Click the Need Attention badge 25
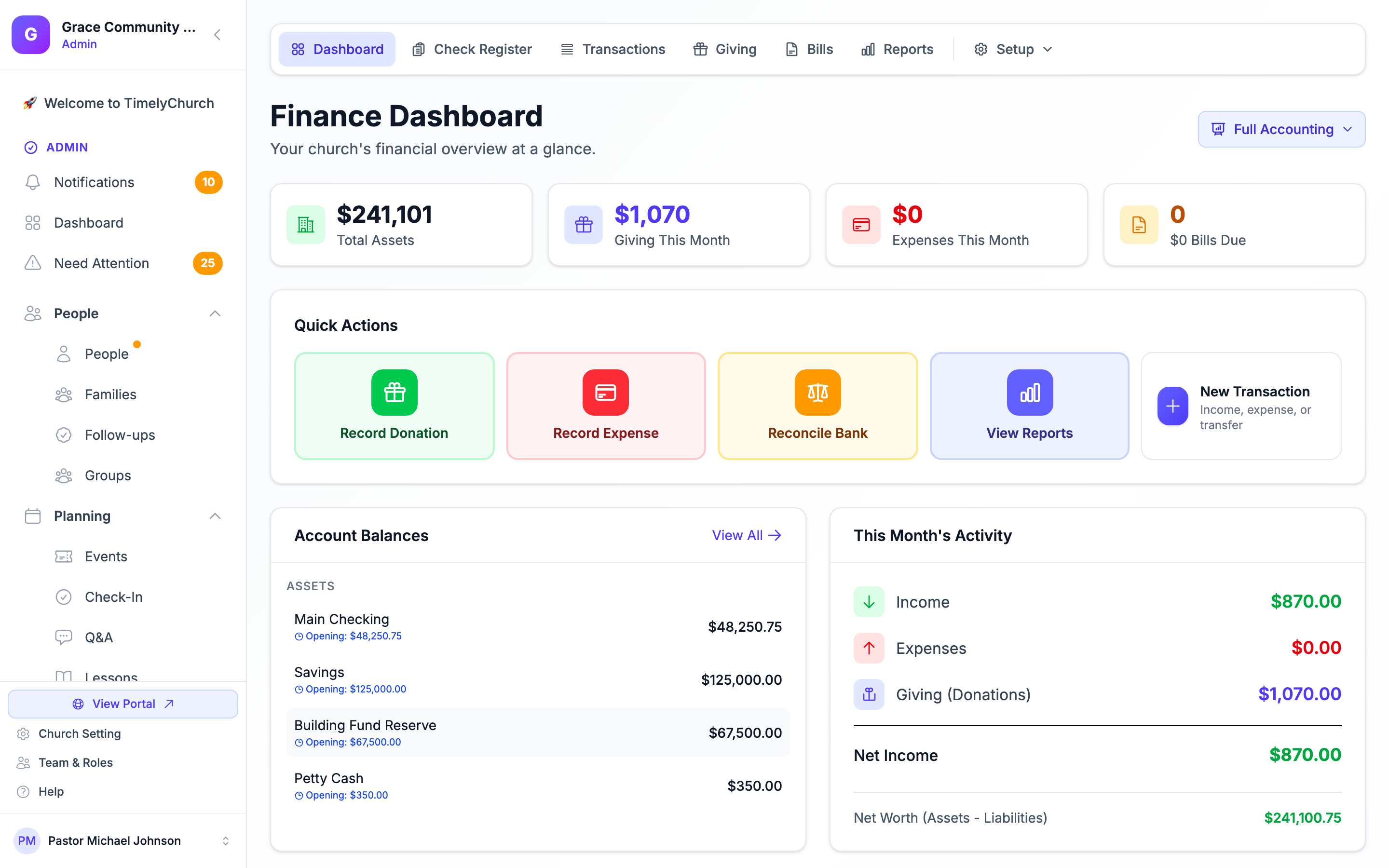1389x868 pixels. 208,263
